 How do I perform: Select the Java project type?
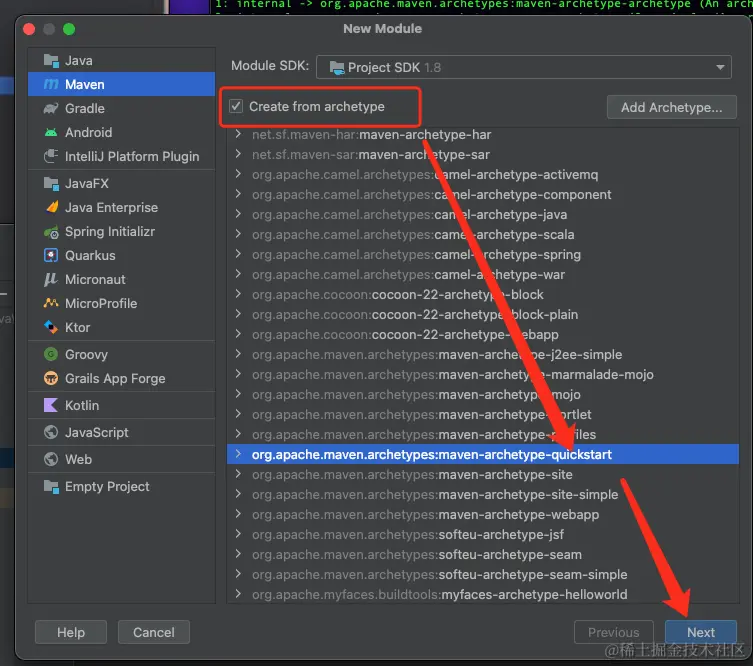tap(121, 61)
